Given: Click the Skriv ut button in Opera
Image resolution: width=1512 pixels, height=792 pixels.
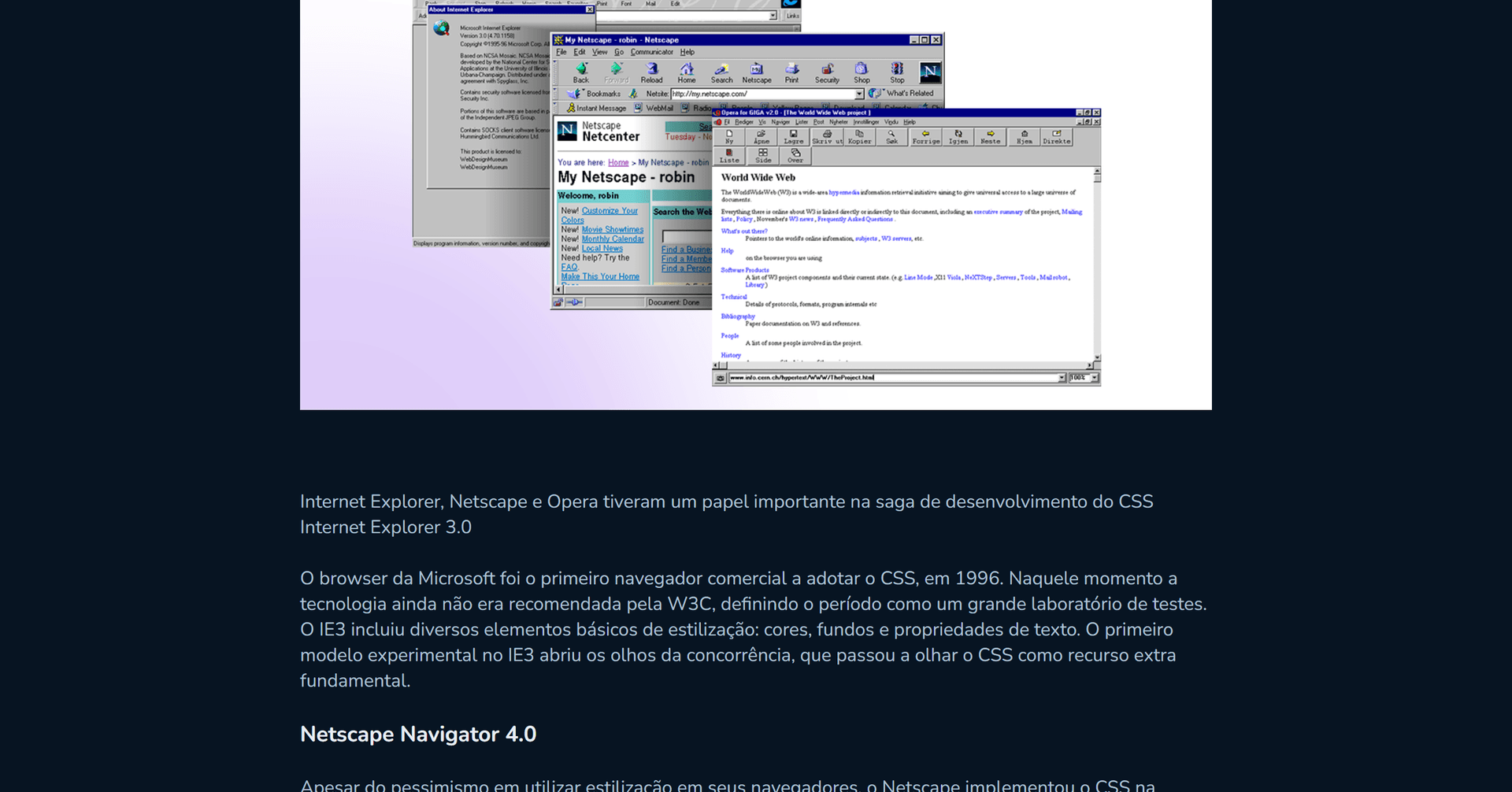Looking at the screenshot, I should 827,137.
